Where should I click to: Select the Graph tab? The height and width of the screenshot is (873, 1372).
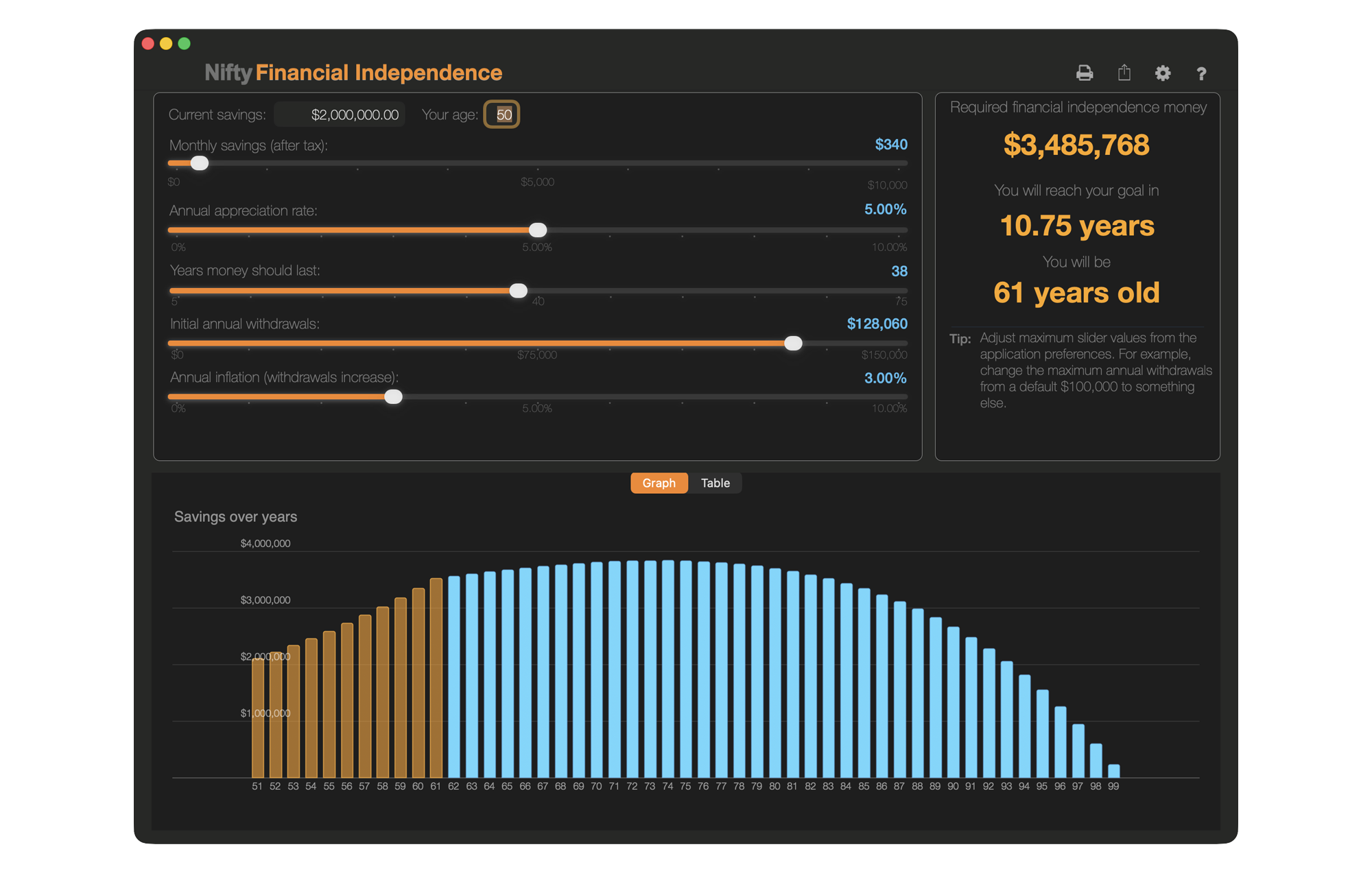tap(659, 483)
